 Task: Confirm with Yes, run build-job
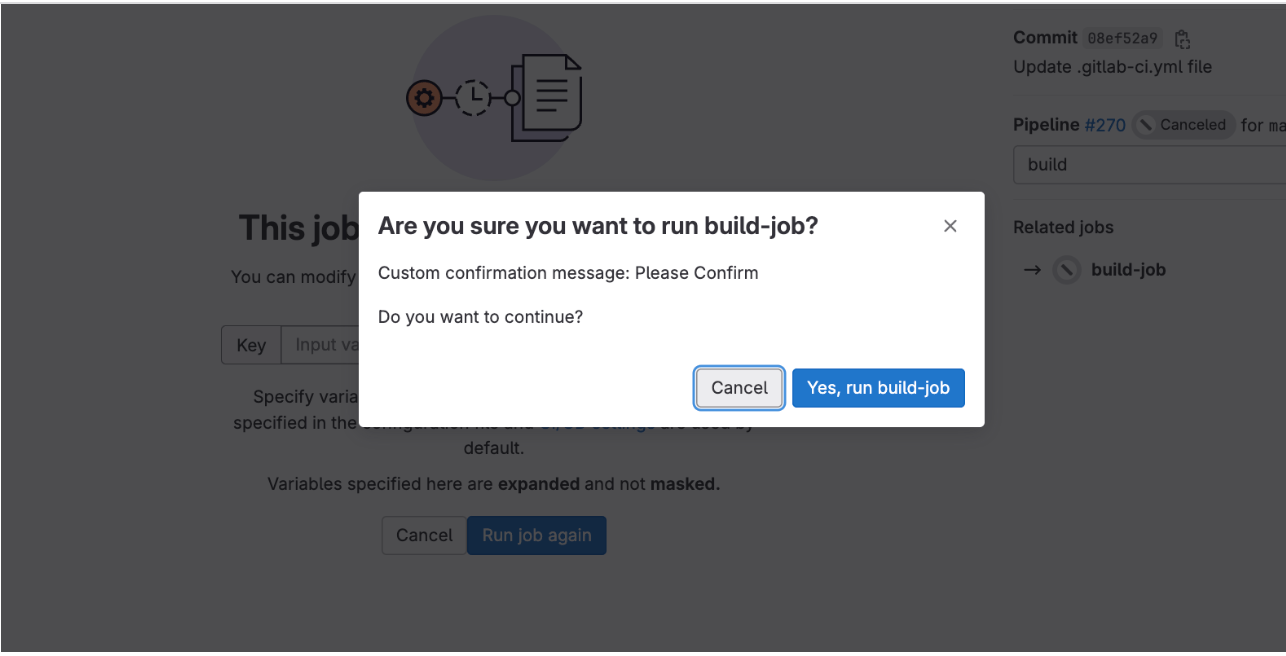coord(878,388)
